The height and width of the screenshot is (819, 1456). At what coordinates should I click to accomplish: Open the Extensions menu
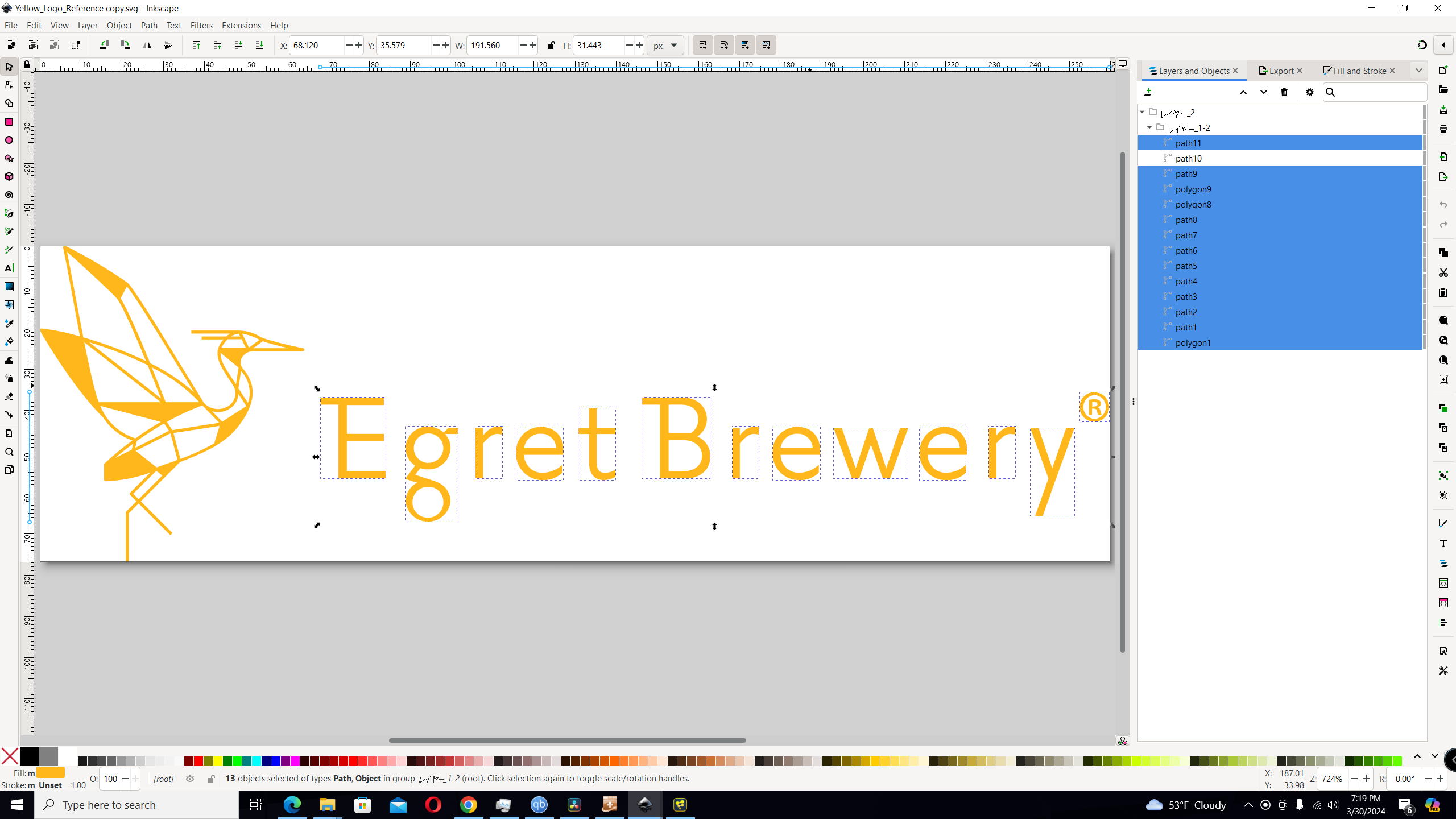(x=241, y=25)
